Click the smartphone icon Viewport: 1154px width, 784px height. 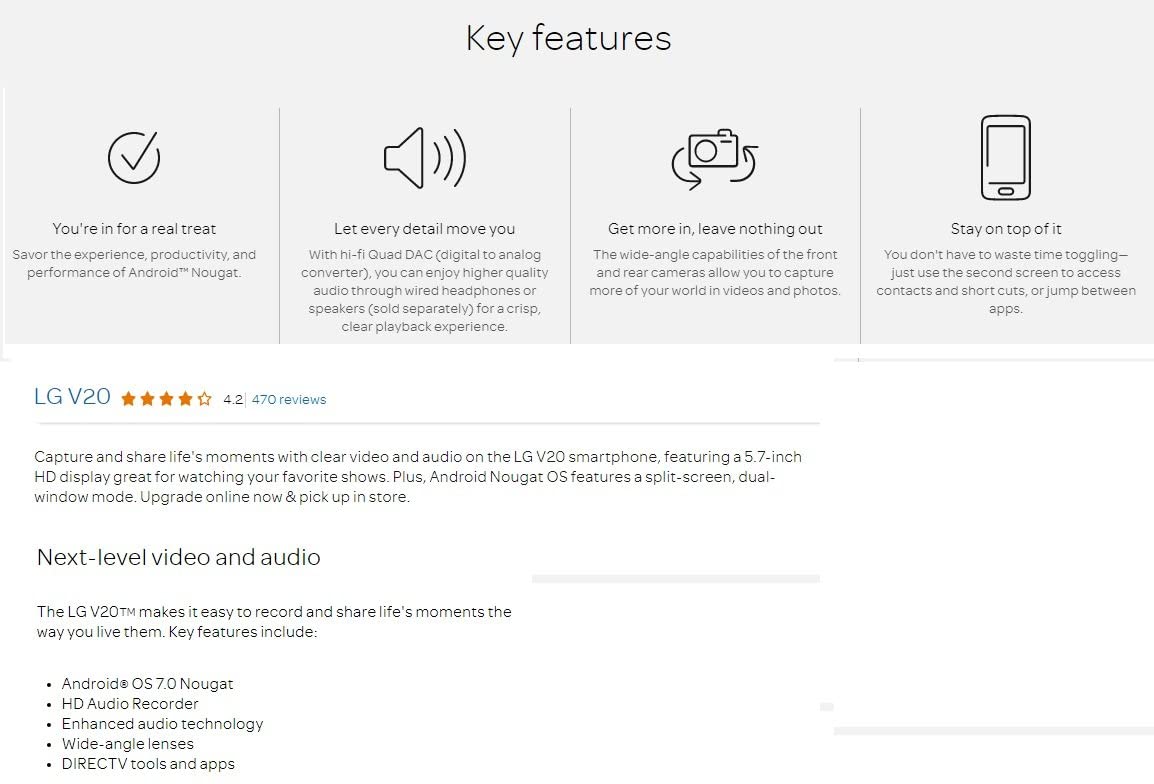point(1005,158)
